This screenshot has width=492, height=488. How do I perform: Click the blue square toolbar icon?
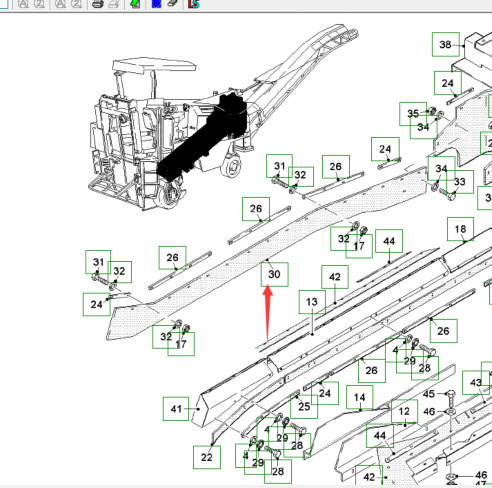pyautogui.click(x=156, y=4)
